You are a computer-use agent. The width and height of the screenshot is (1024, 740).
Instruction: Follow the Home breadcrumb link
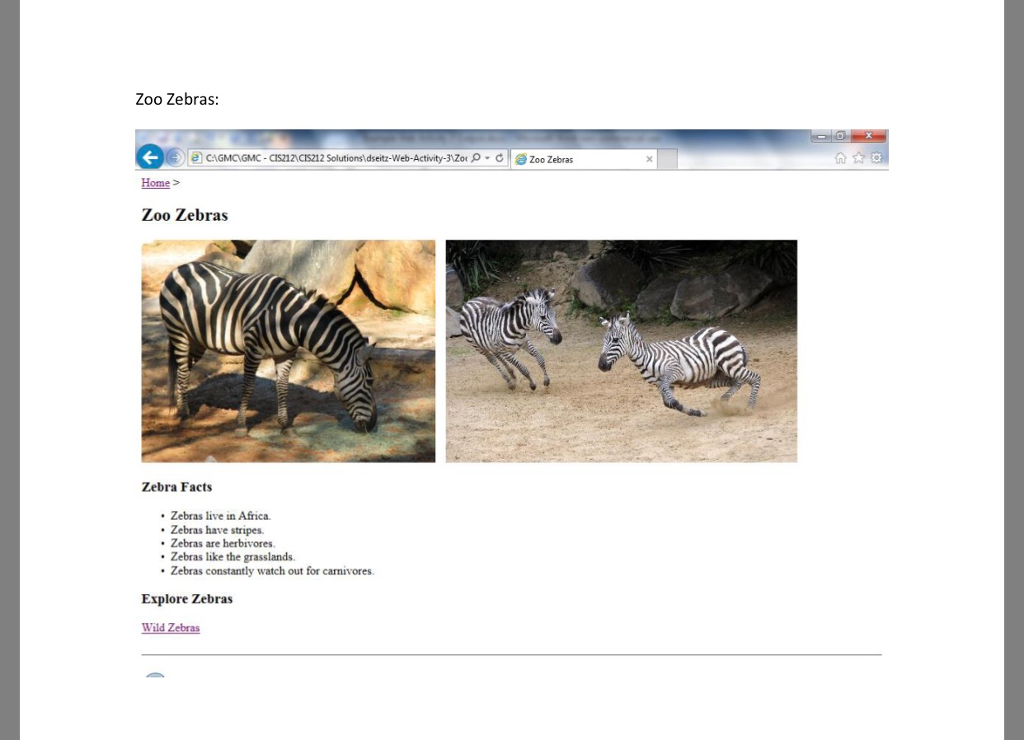coord(155,182)
